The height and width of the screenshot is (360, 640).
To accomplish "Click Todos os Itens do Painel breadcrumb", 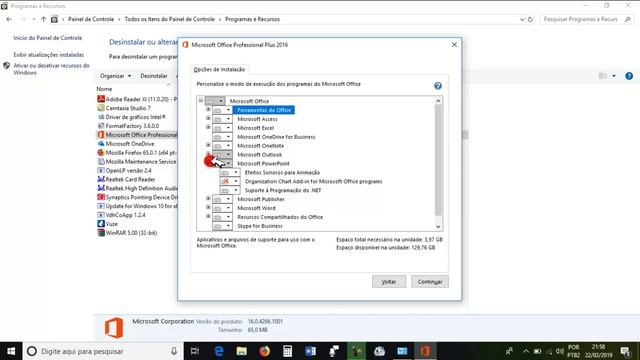I will (x=169, y=19).
